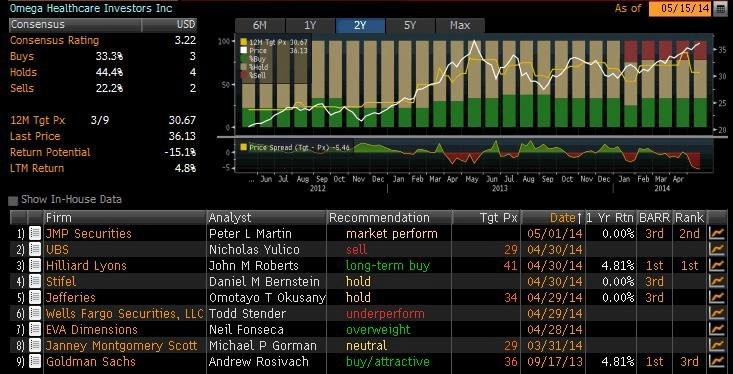Open the Goldman Sachs firm link
The width and height of the screenshot is (733, 374).
91,361
